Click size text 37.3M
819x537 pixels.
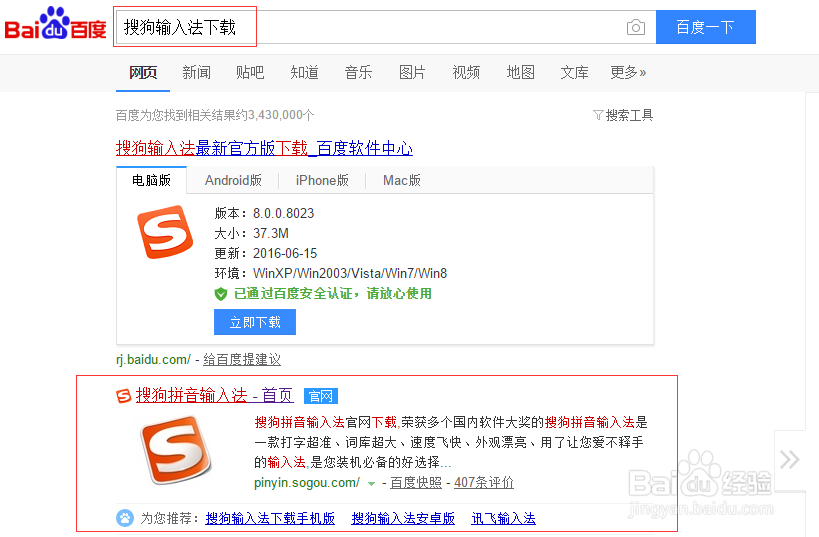271,233
